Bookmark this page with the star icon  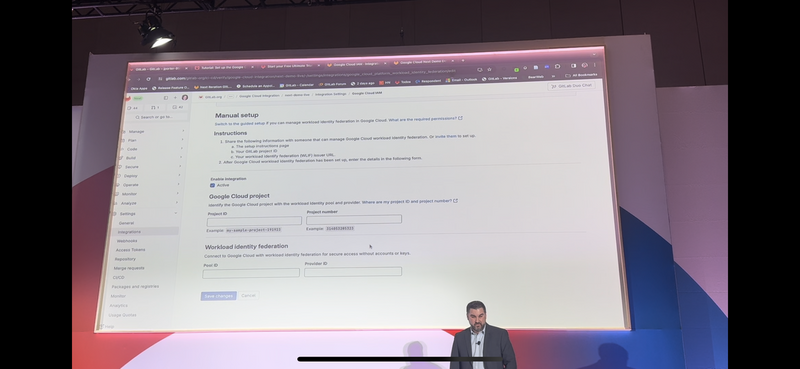pos(489,69)
